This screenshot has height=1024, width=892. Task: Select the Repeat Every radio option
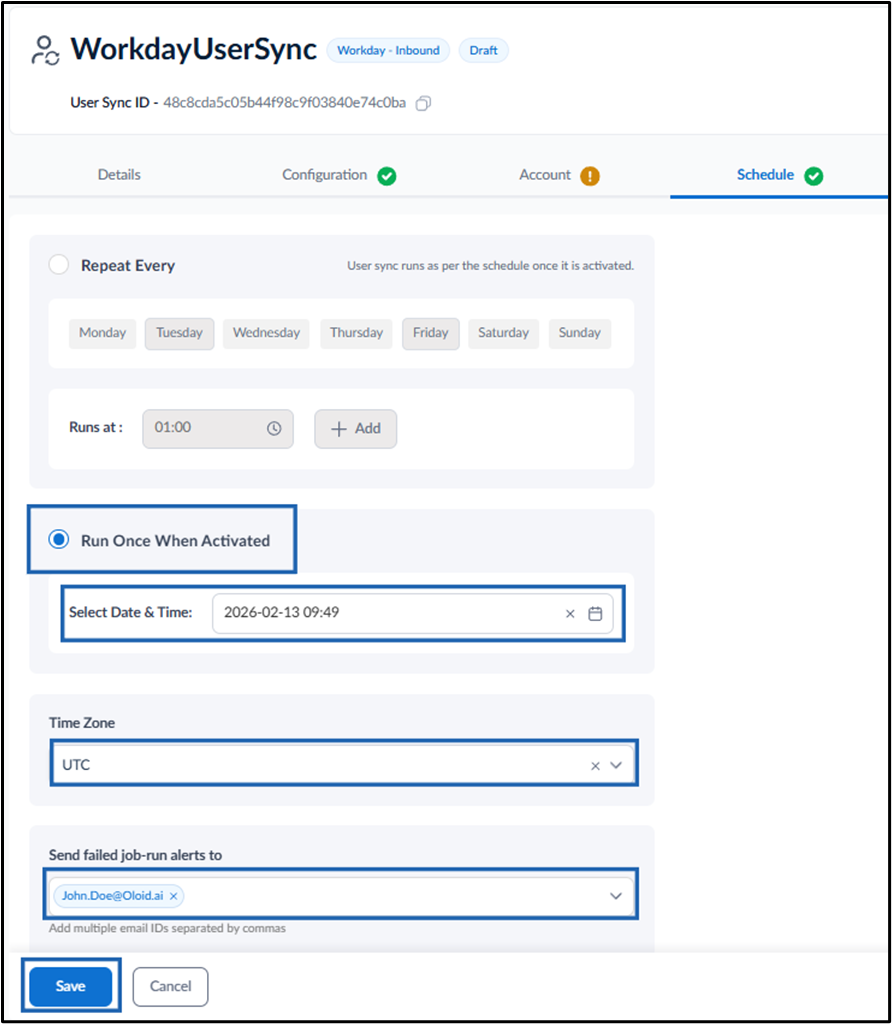59,265
